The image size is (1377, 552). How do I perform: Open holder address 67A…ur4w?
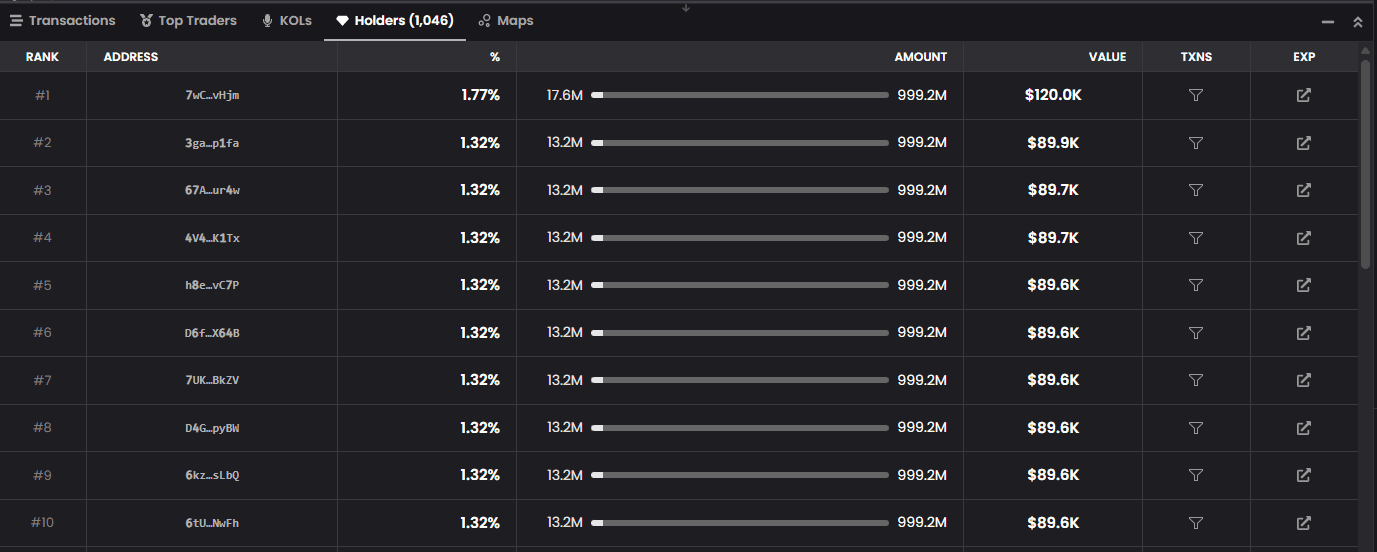click(212, 190)
